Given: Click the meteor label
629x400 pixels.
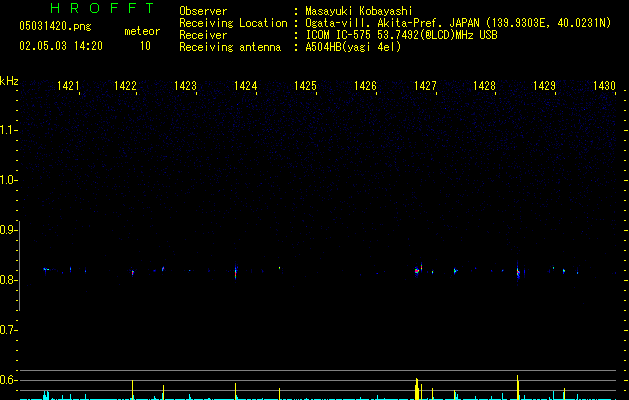Looking at the screenshot, I should 142,31.
